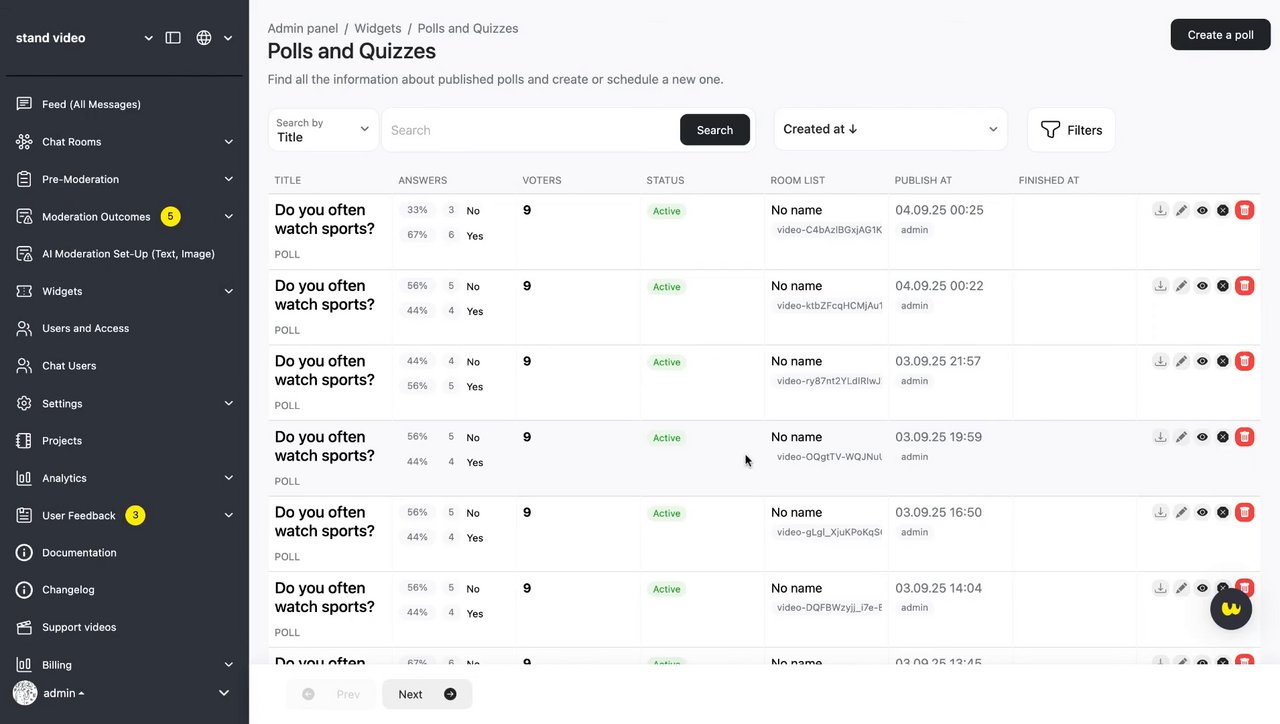Stop the poll published 03.09.25 19:59

tap(1223, 437)
